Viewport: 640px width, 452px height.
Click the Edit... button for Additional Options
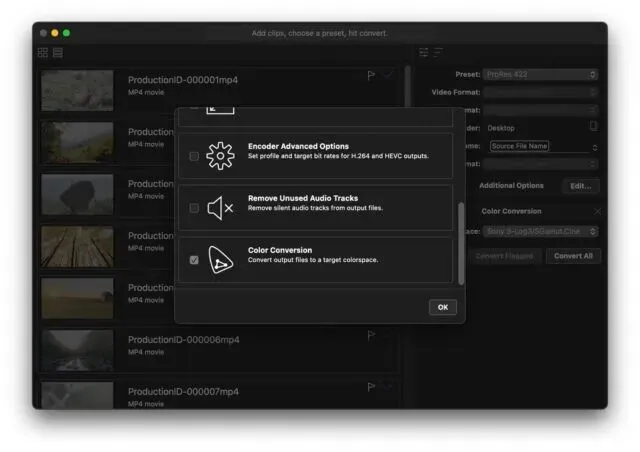[x=581, y=186]
